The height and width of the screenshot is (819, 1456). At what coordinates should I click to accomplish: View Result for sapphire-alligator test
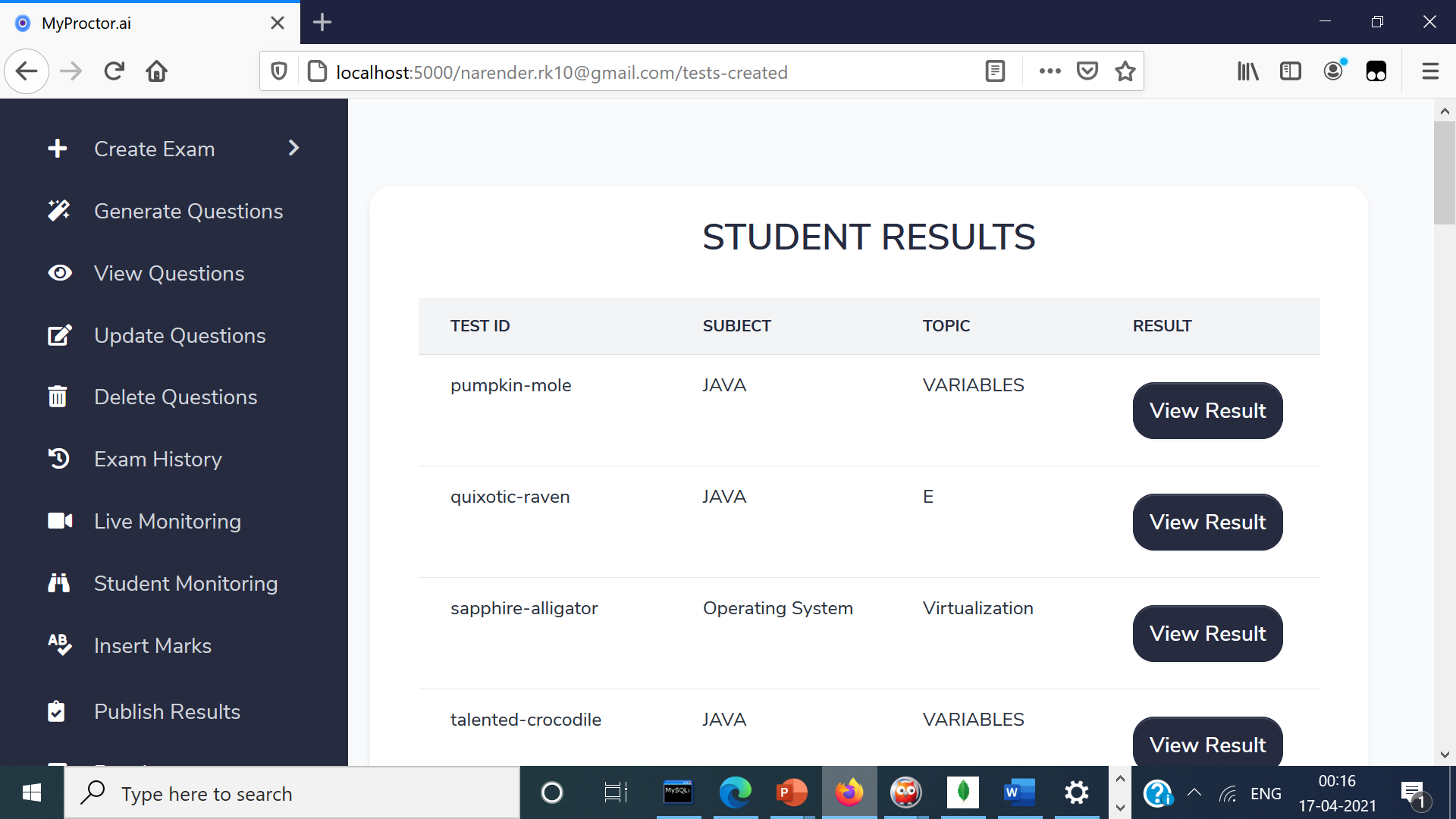click(1207, 633)
